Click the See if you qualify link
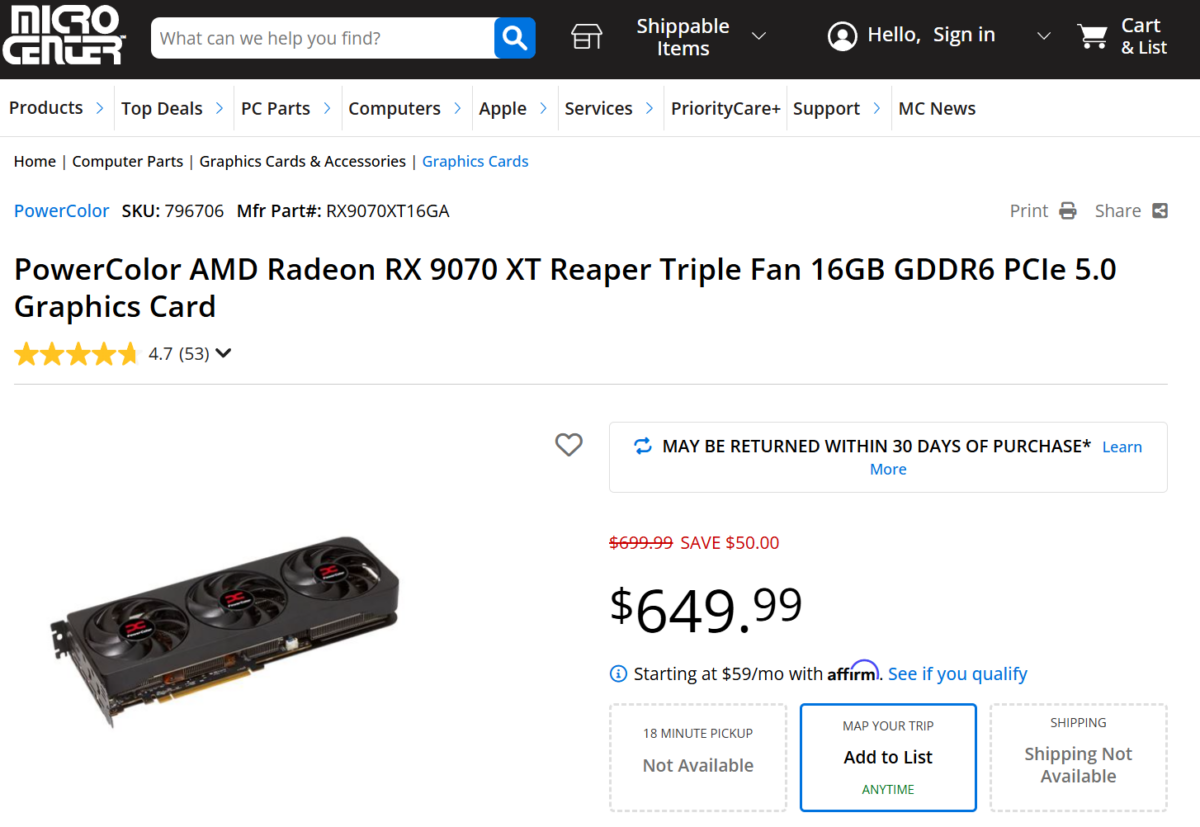 [957, 674]
